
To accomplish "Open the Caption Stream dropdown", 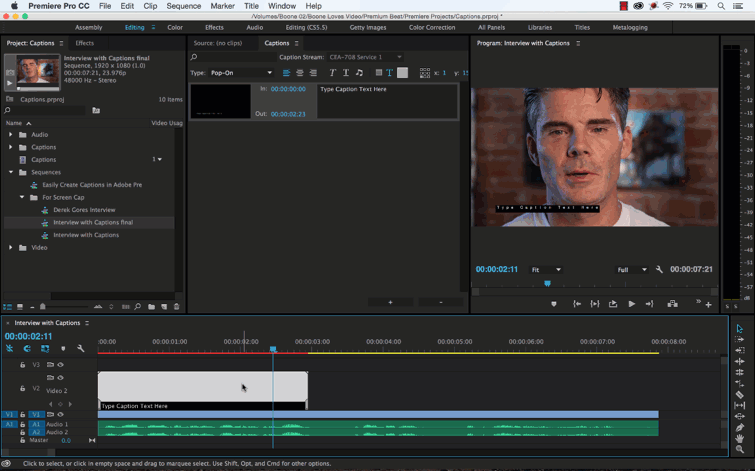I will 365,57.
